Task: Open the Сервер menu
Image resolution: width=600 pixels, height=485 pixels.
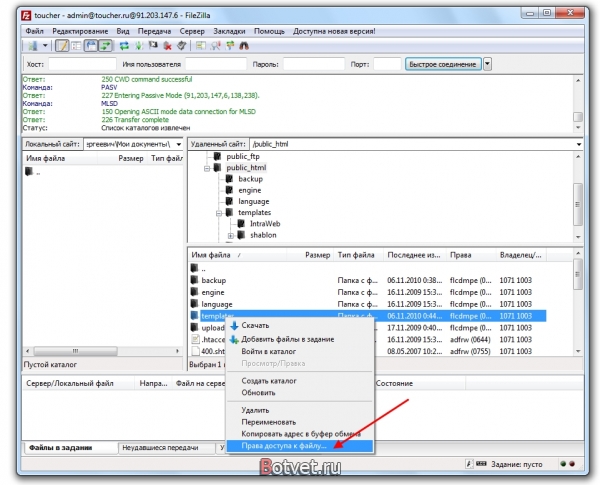Action: [x=192, y=31]
